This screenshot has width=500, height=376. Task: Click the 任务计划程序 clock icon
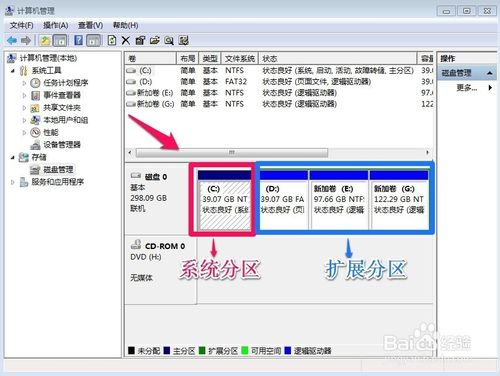coord(35,83)
